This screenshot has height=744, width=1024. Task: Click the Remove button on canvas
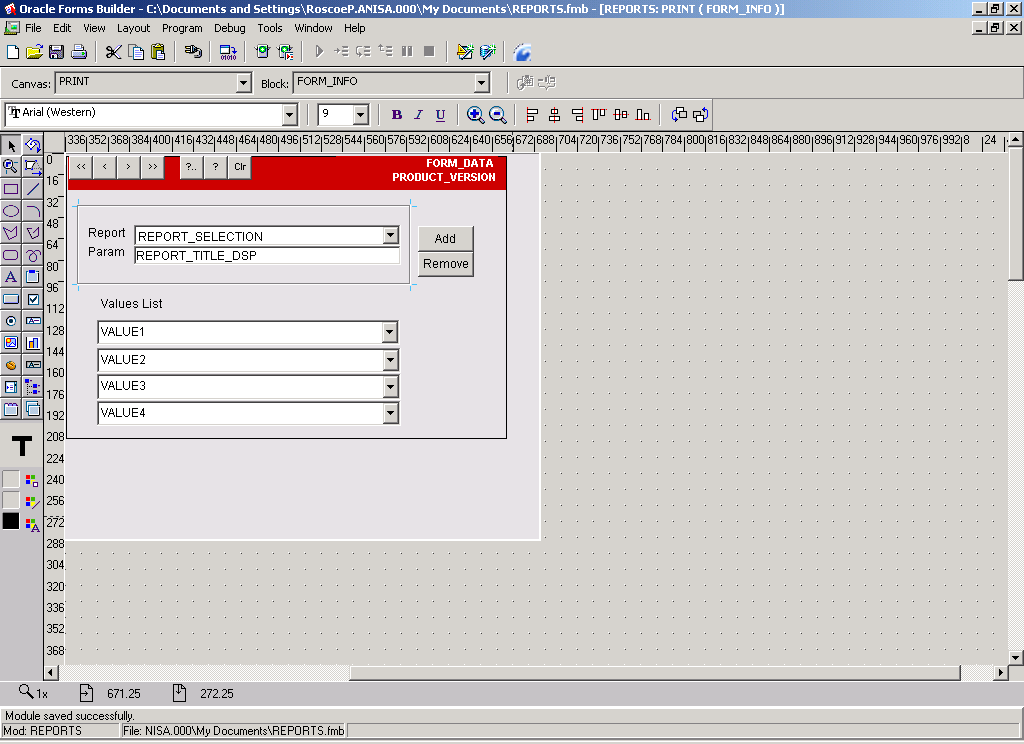point(445,264)
